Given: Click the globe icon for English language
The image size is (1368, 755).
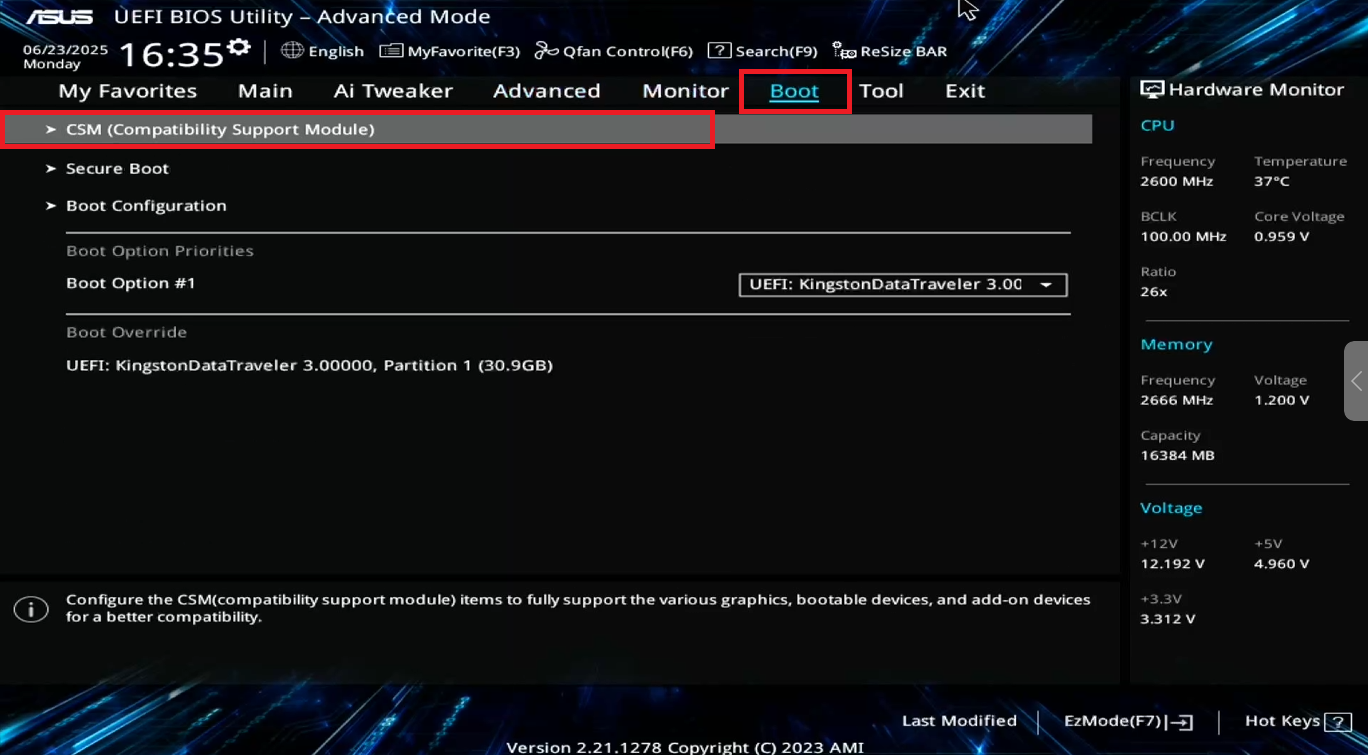Looking at the screenshot, I should (292, 51).
